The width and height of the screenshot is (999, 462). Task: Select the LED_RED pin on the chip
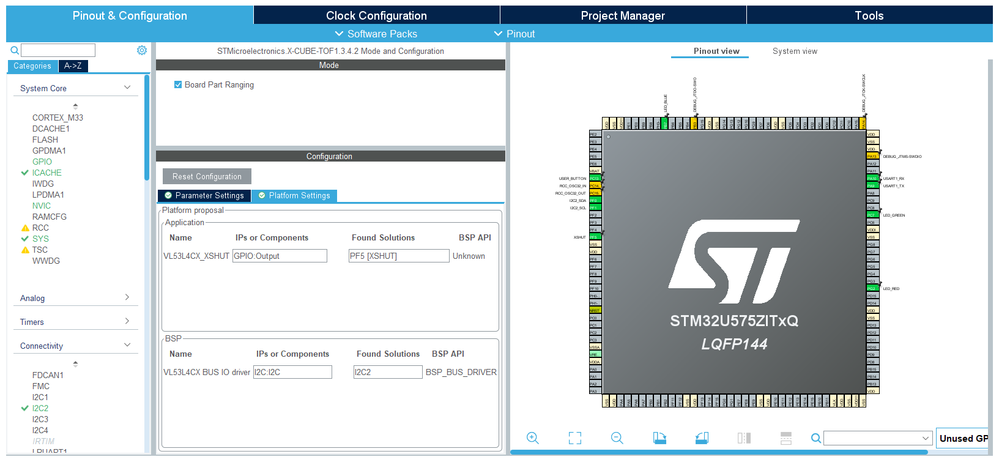coord(872,288)
